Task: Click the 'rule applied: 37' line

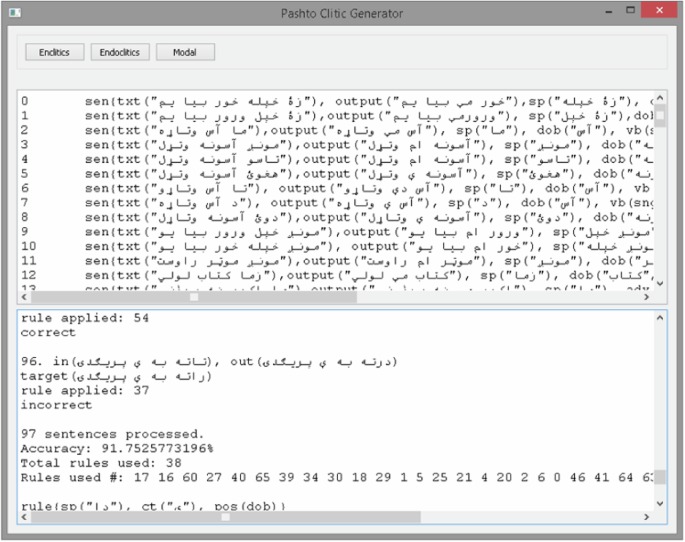Action: point(85,390)
